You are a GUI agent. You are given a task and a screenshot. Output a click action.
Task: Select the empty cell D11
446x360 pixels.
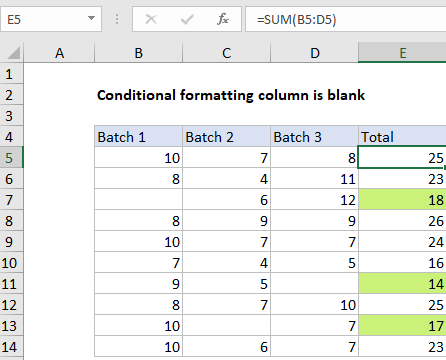(315, 284)
